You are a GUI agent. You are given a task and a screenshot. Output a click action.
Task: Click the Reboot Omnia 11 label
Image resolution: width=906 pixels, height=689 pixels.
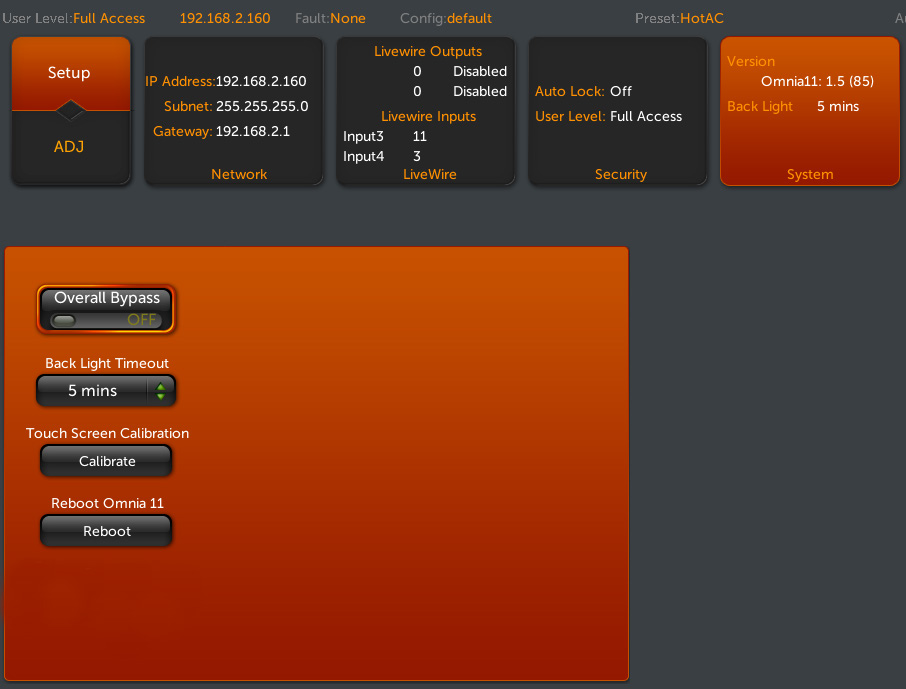(107, 503)
